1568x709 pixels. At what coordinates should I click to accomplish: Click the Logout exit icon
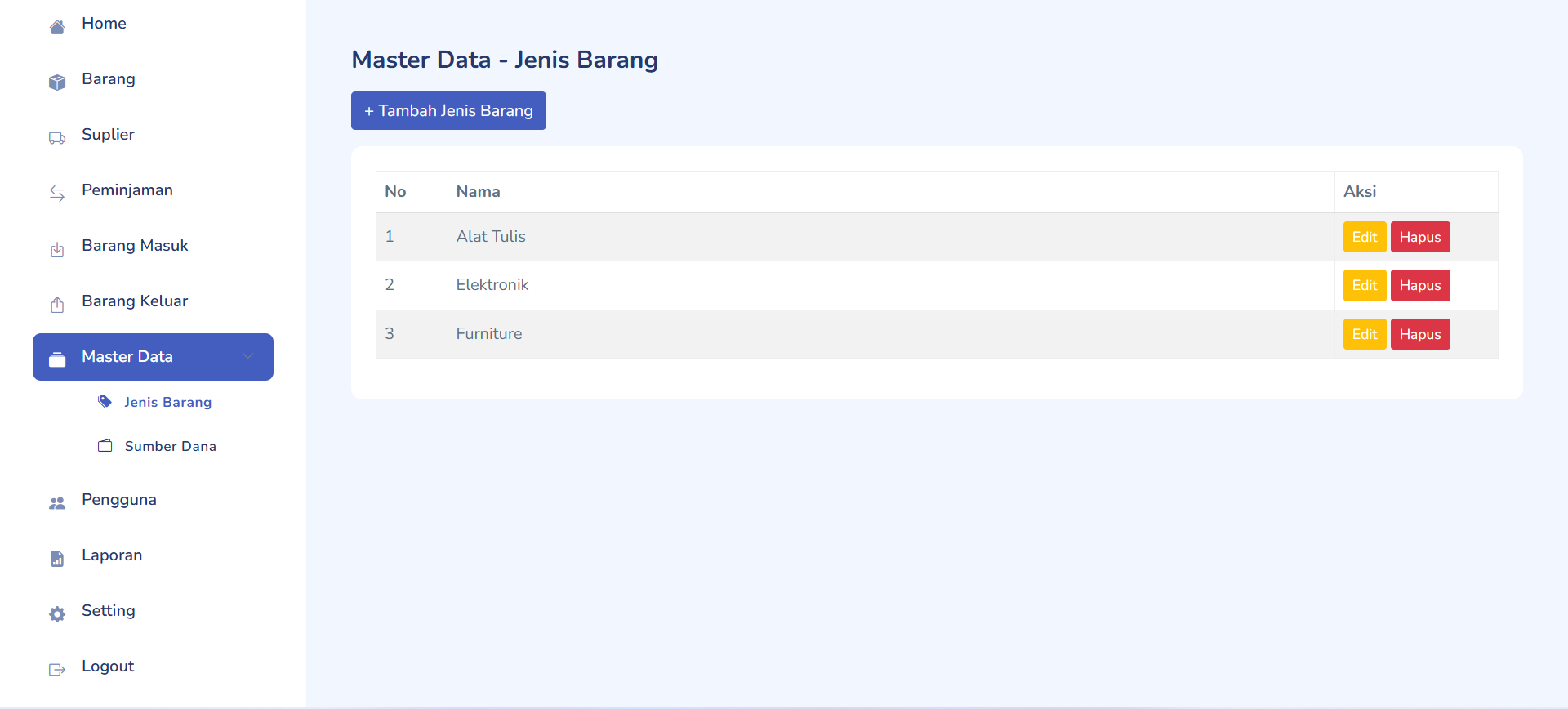[57, 670]
